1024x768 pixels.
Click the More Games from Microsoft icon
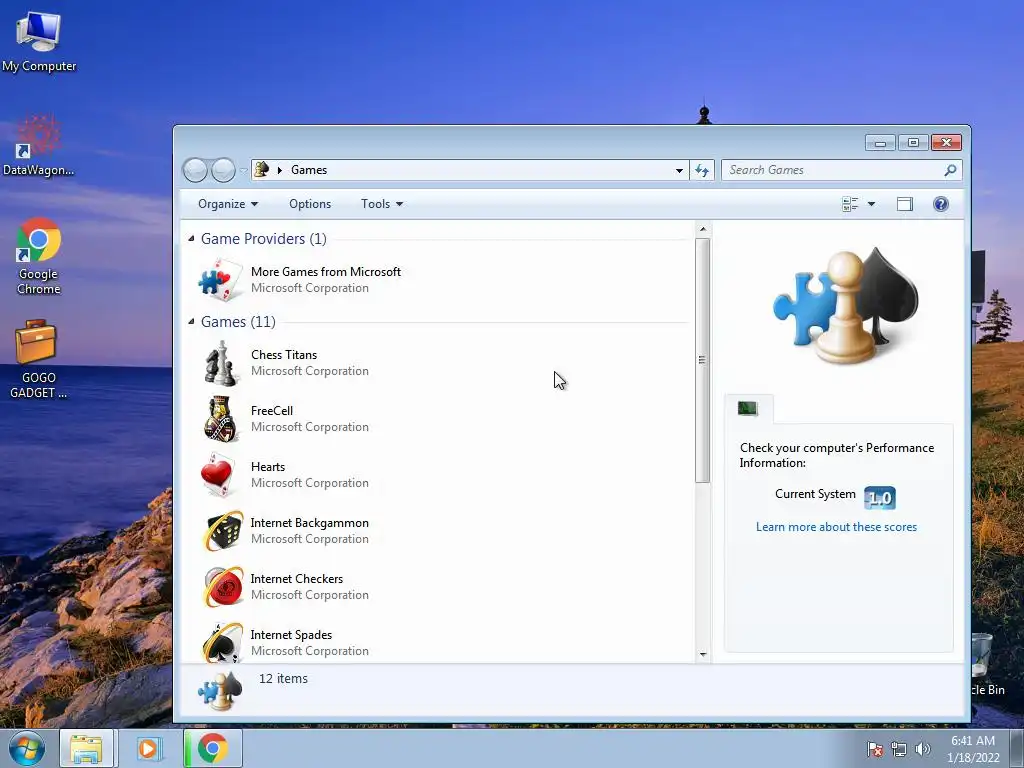click(220, 280)
